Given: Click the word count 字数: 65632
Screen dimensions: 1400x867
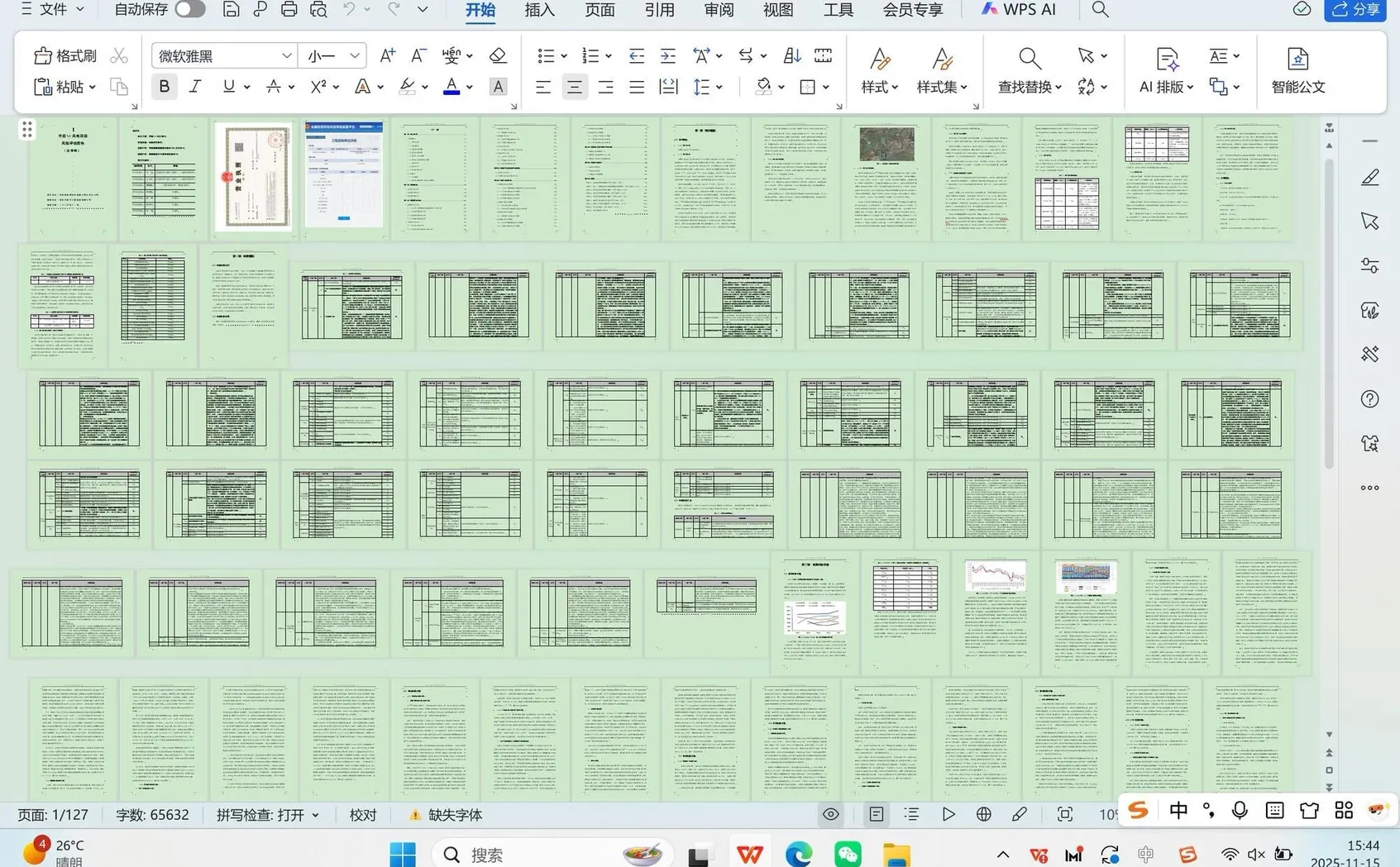Looking at the screenshot, I should coord(152,815).
